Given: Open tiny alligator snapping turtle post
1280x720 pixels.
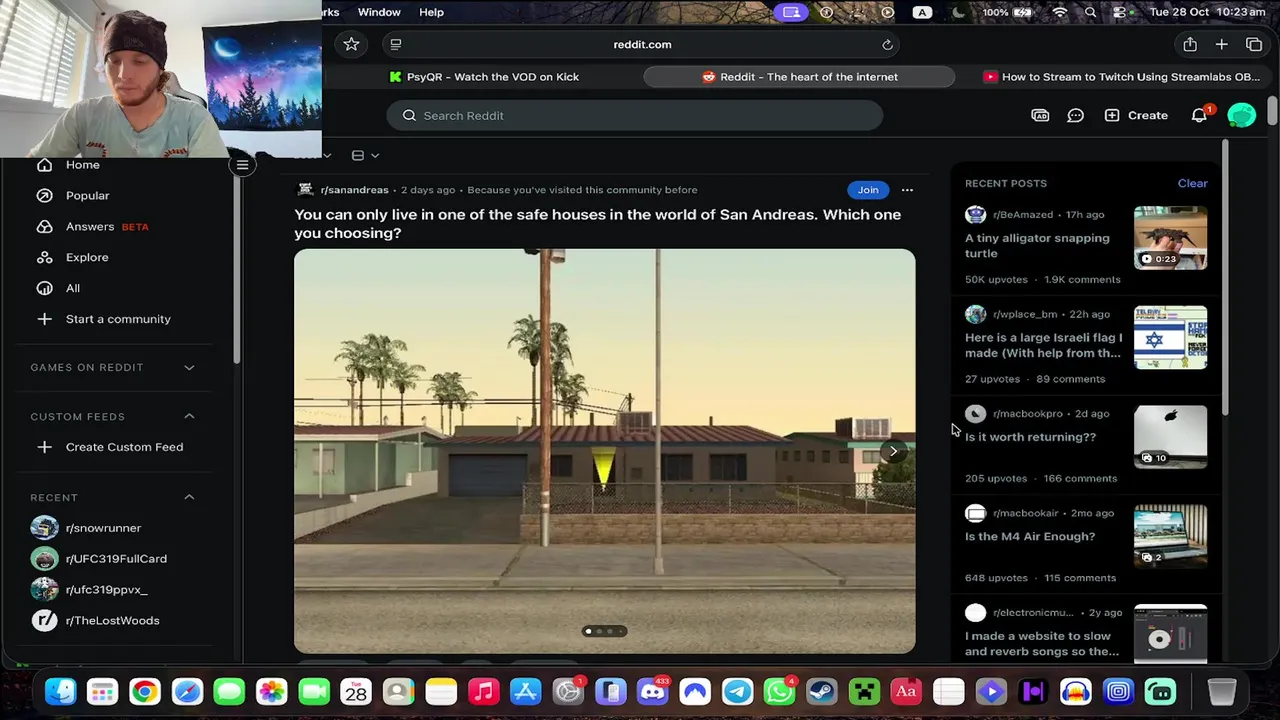Looking at the screenshot, I should (1037, 246).
